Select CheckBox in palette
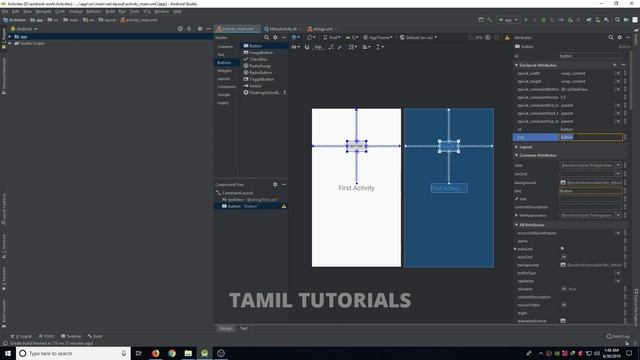 pos(264,59)
